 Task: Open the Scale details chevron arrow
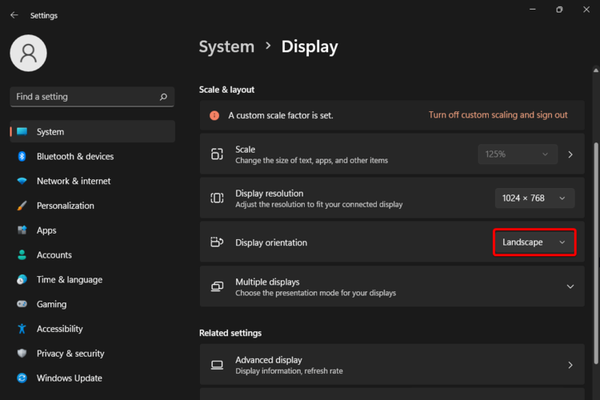(x=571, y=154)
